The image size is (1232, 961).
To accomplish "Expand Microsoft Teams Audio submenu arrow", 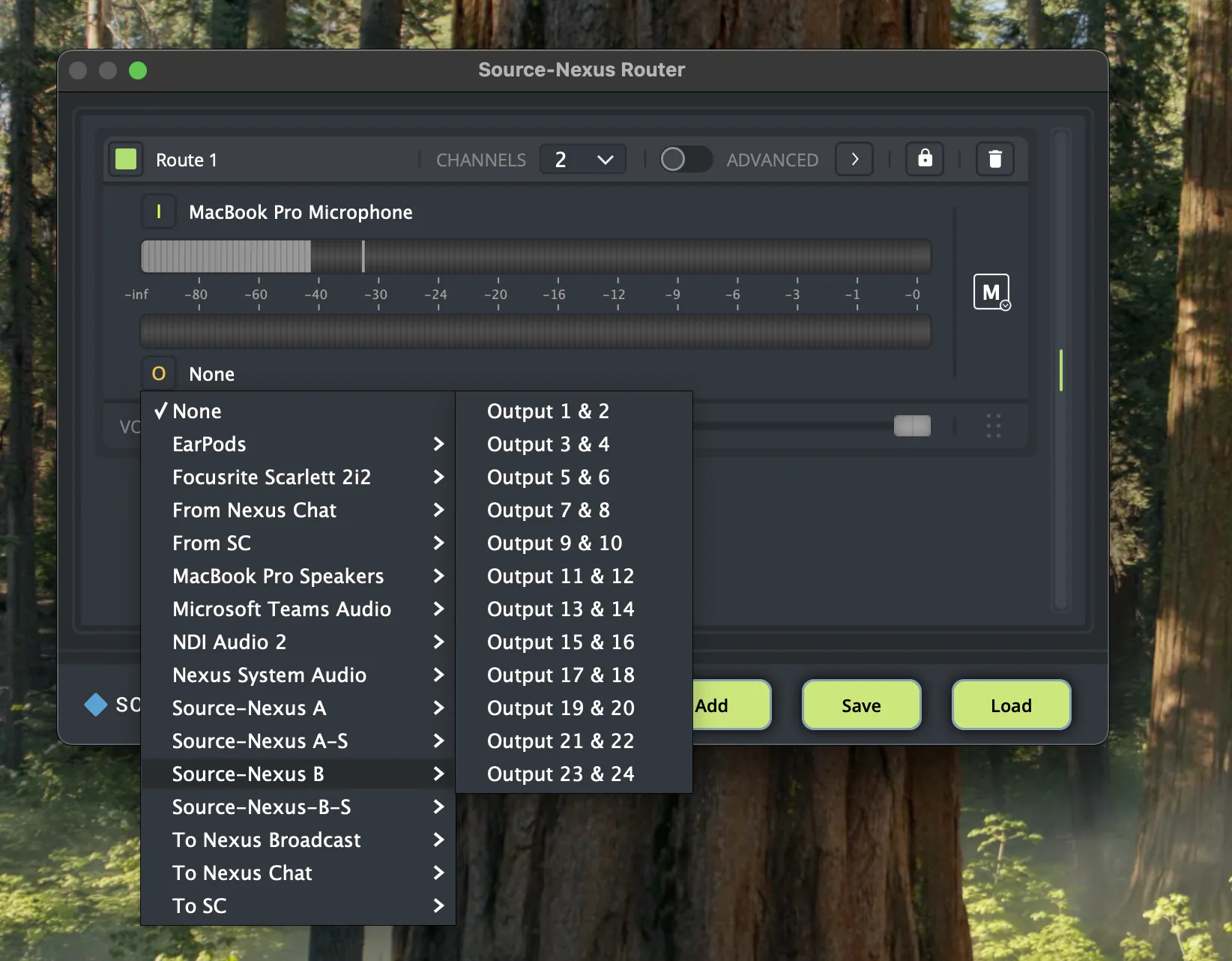I will [x=439, y=609].
